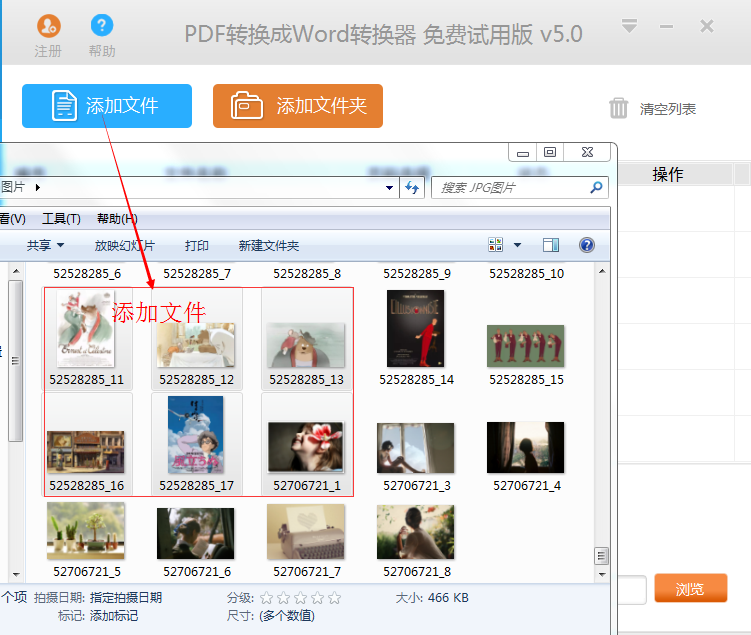Image resolution: width=751 pixels, height=635 pixels.
Task: Select thumbnail 52706721_1
Action: [306, 447]
